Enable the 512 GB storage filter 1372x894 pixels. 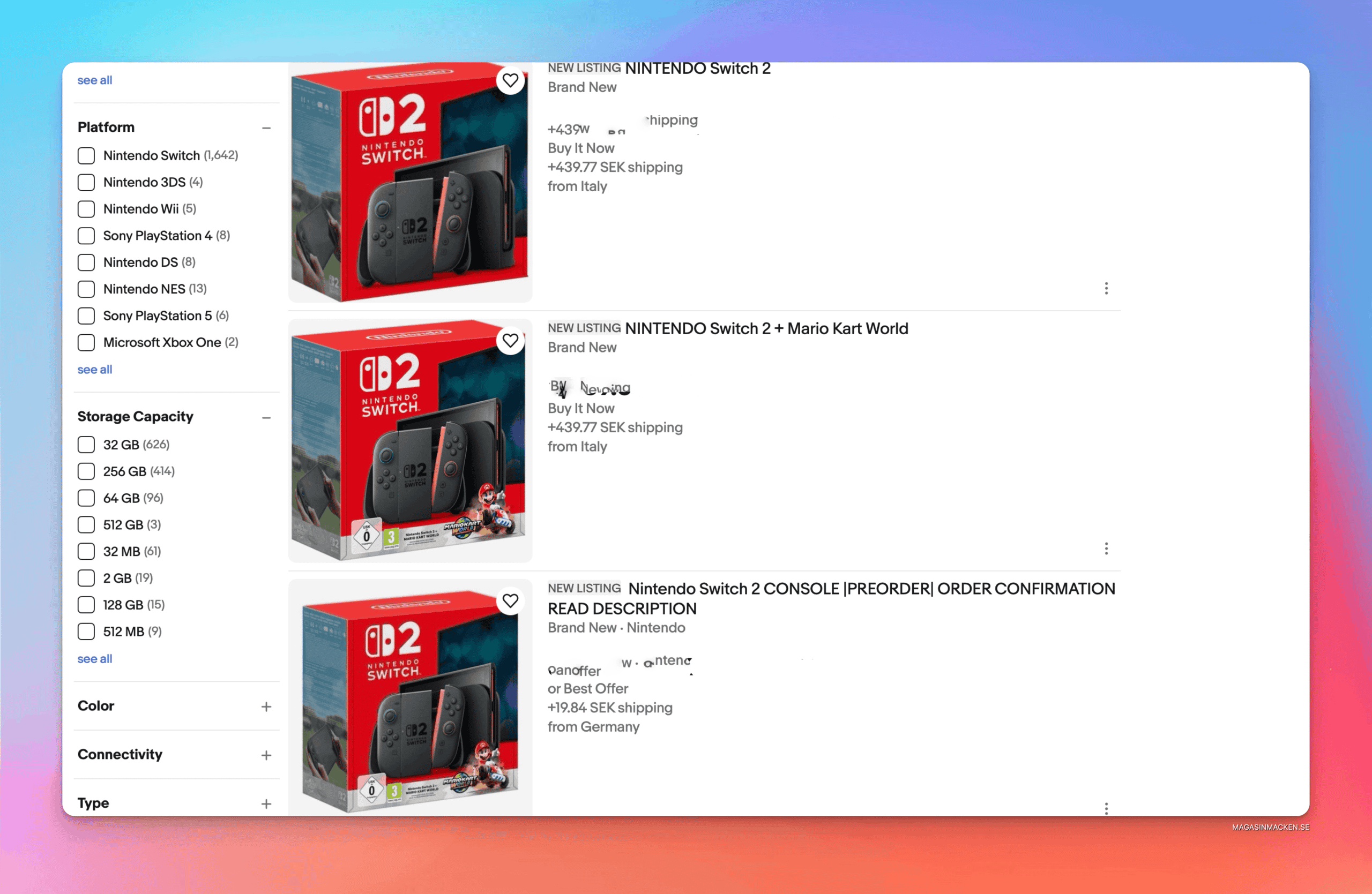pos(86,525)
